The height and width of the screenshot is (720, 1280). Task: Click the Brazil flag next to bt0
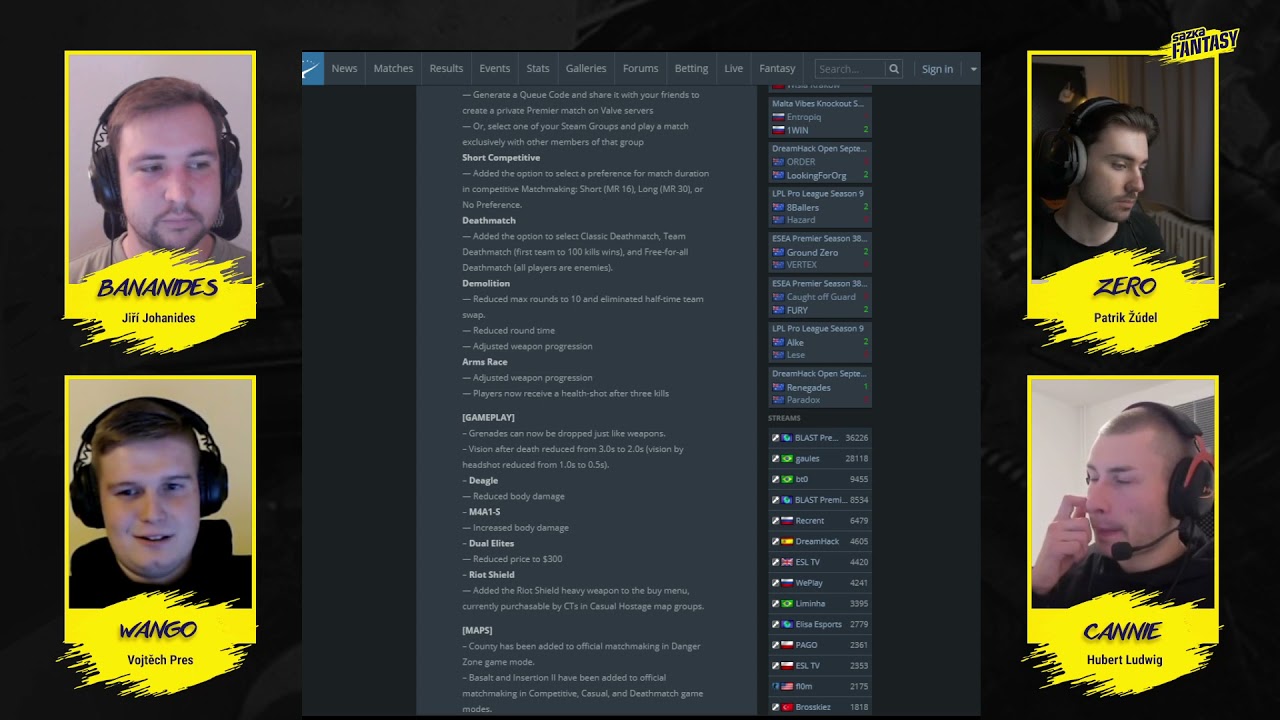click(787, 479)
